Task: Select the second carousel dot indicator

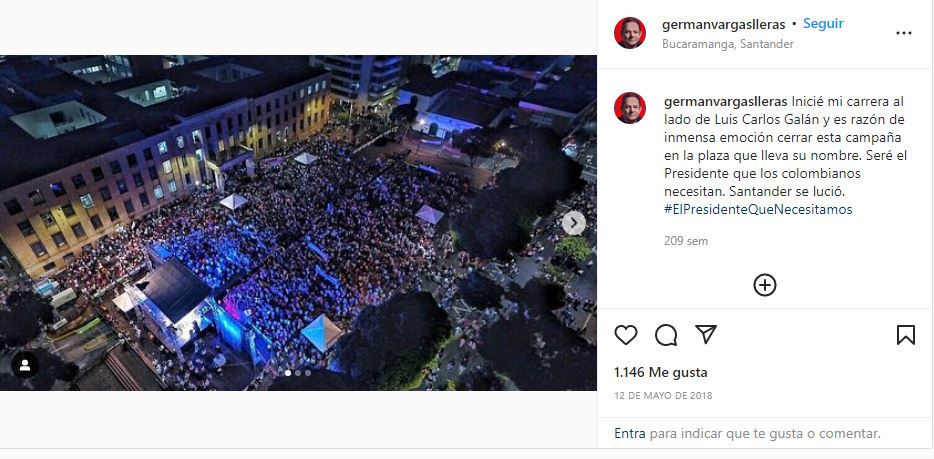Action: click(298, 373)
